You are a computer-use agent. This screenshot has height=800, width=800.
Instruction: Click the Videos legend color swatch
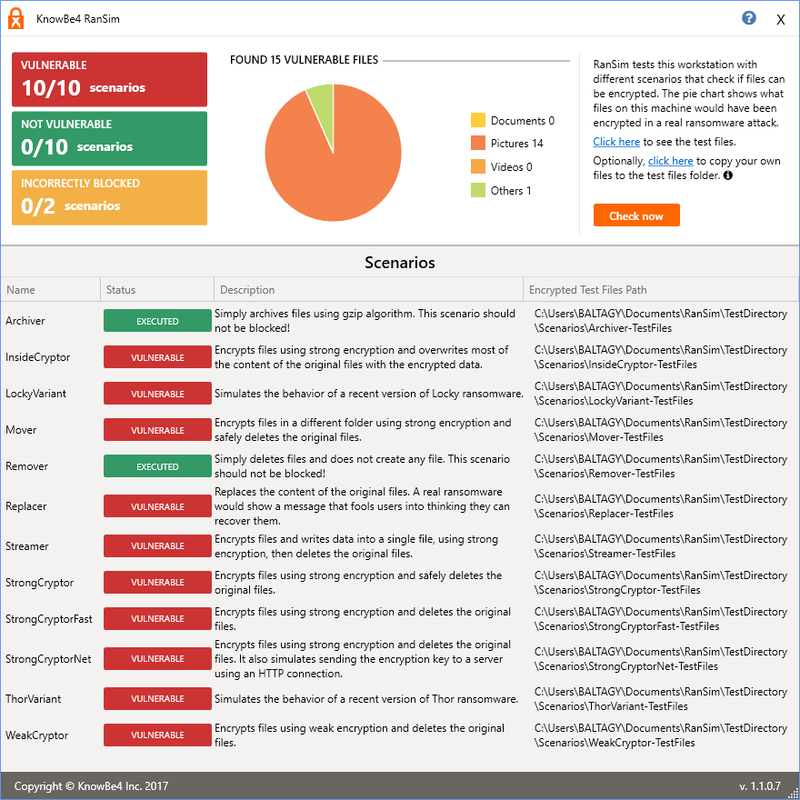[x=478, y=166]
